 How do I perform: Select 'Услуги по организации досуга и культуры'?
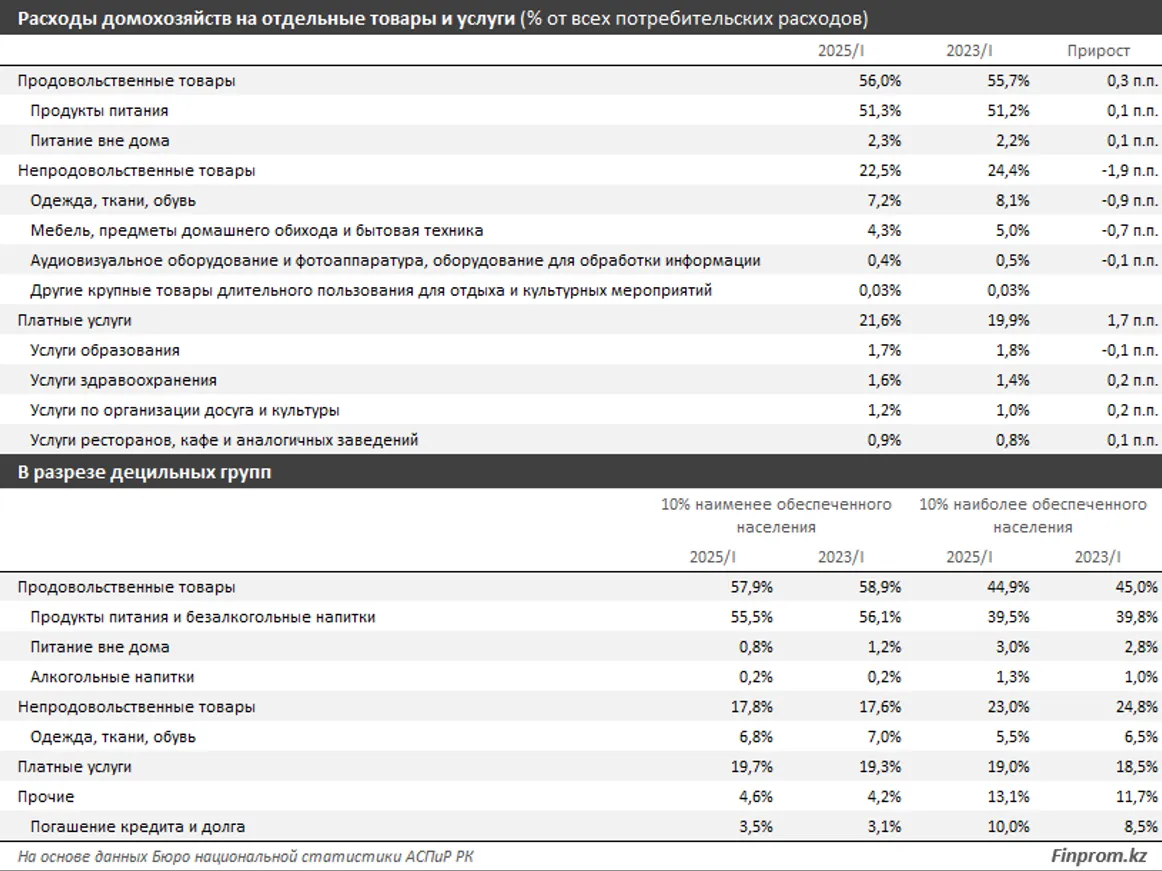click(184, 411)
